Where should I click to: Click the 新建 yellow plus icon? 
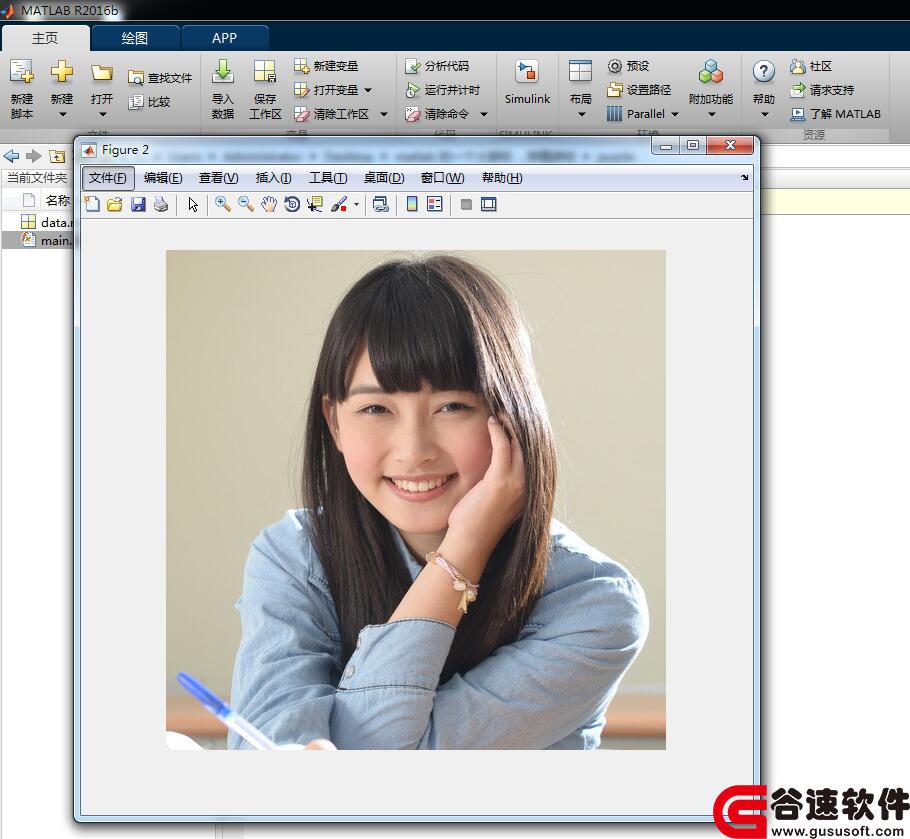point(62,71)
